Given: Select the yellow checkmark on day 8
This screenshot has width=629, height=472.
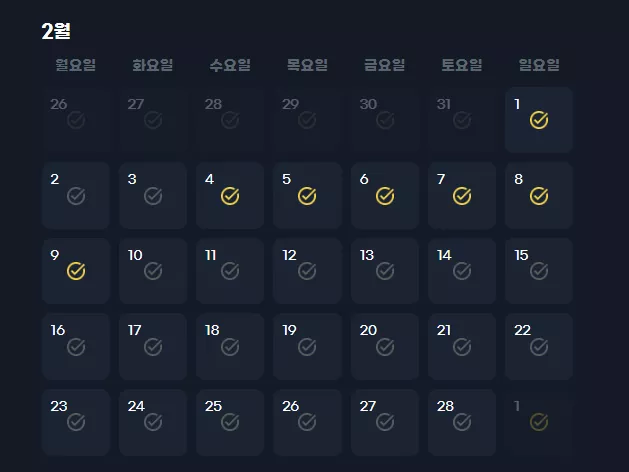Looking at the screenshot, I should point(539,196).
